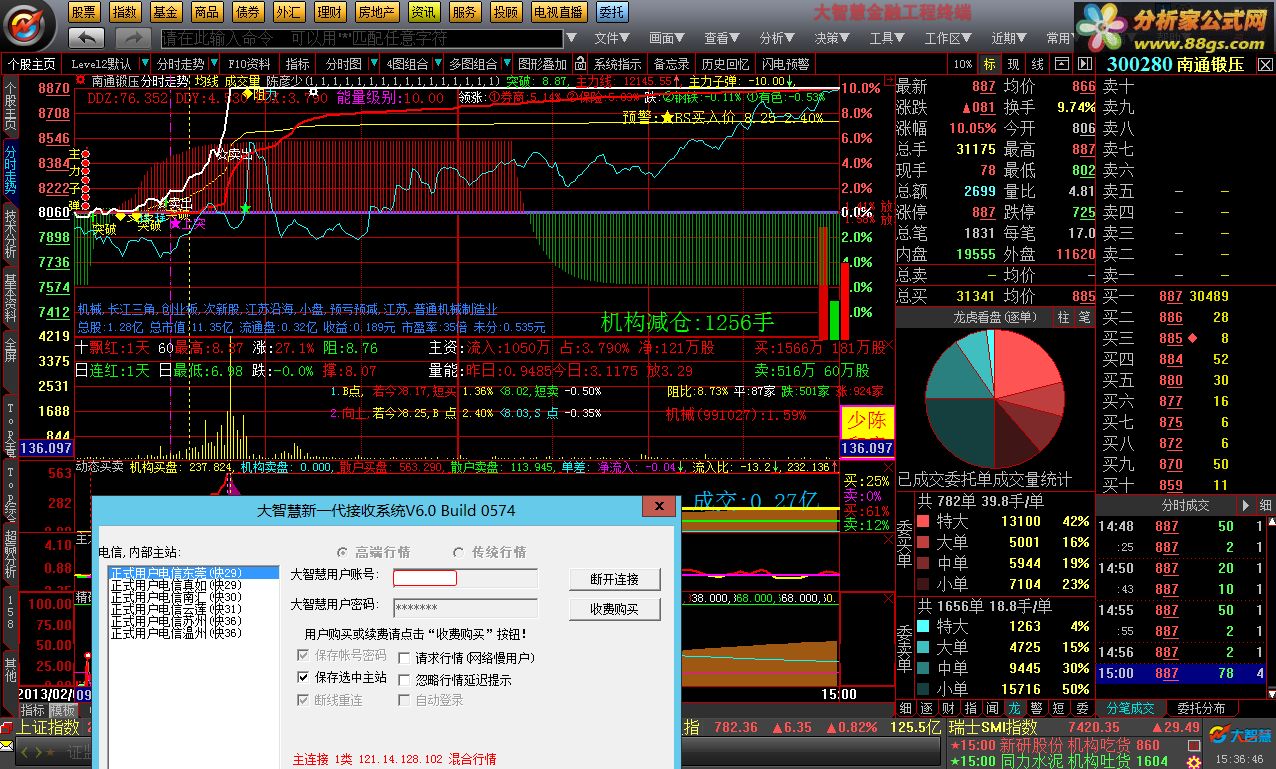Click the 大智慧用户密码 password field

pyautogui.click(x=465, y=607)
